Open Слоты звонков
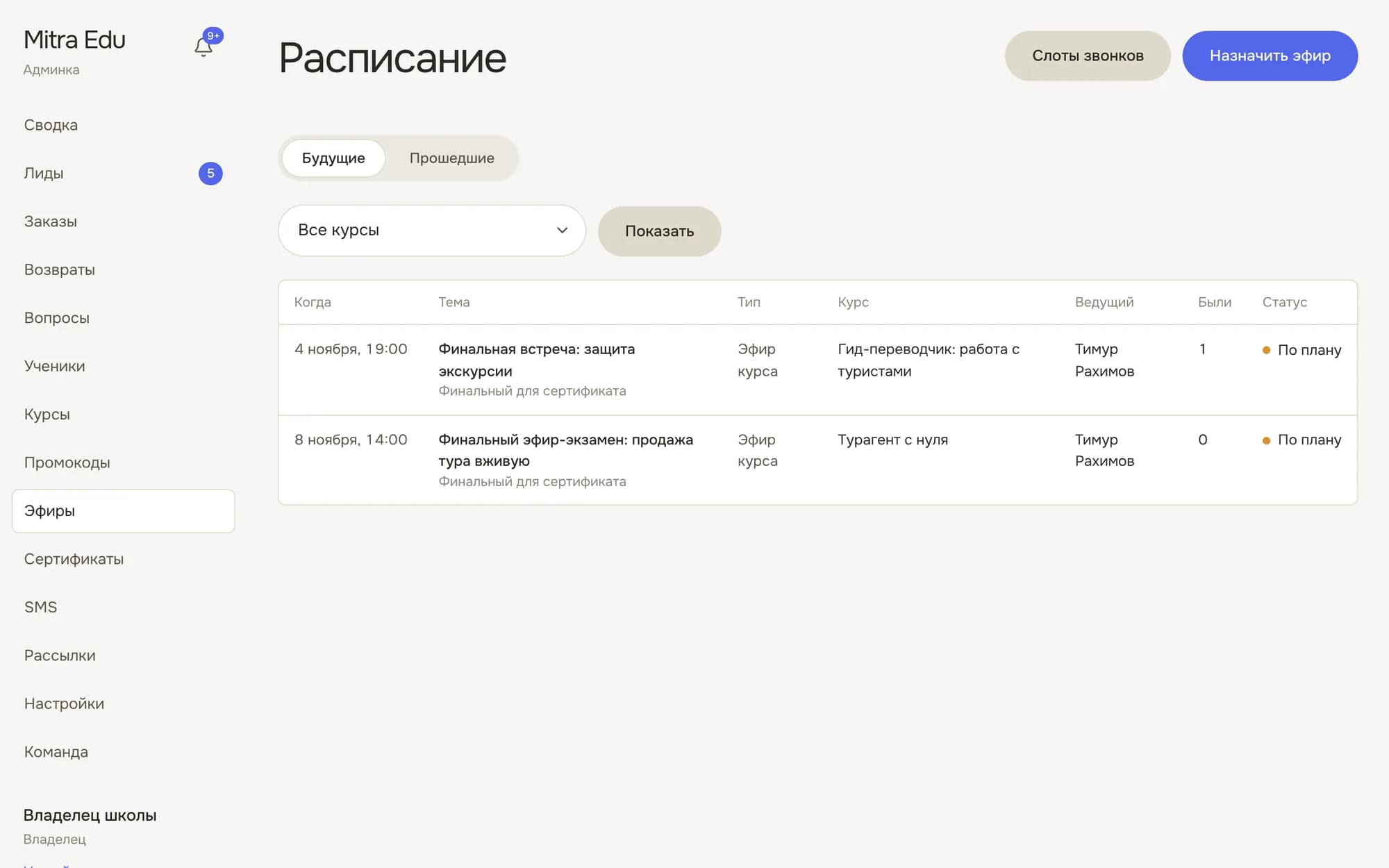Screen dimensions: 1389x868 [1088, 56]
